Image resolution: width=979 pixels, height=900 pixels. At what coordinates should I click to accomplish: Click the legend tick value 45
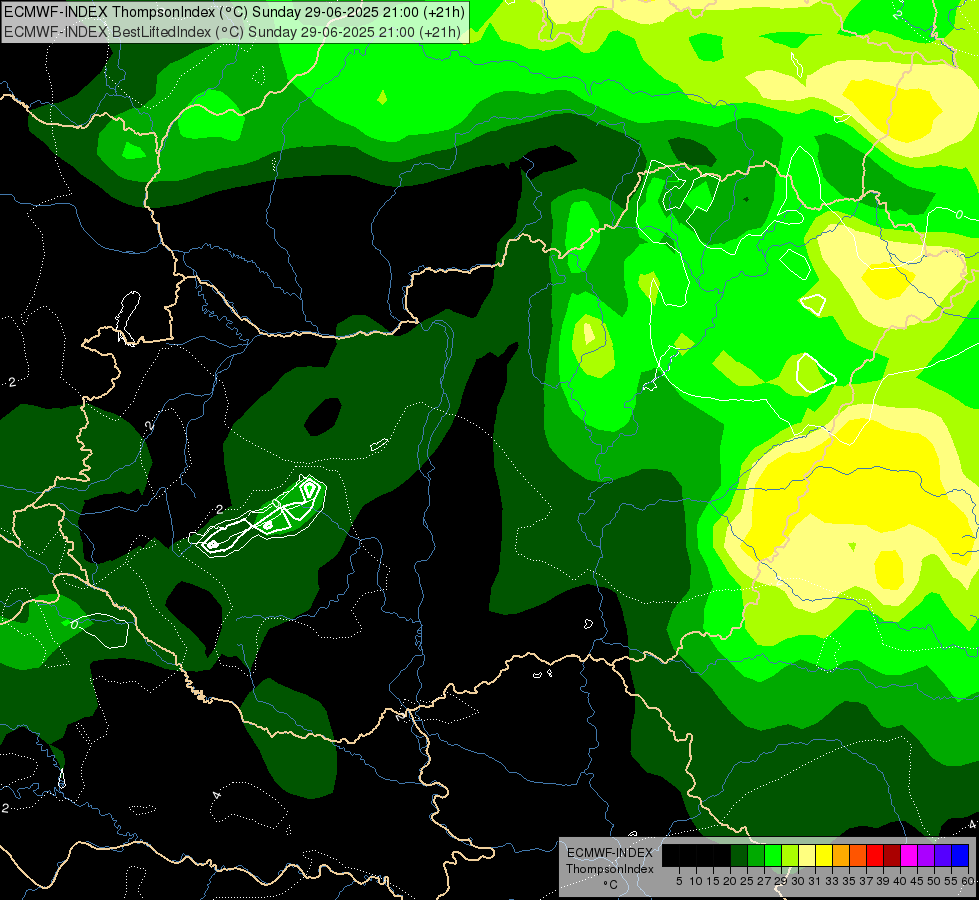[917, 881]
